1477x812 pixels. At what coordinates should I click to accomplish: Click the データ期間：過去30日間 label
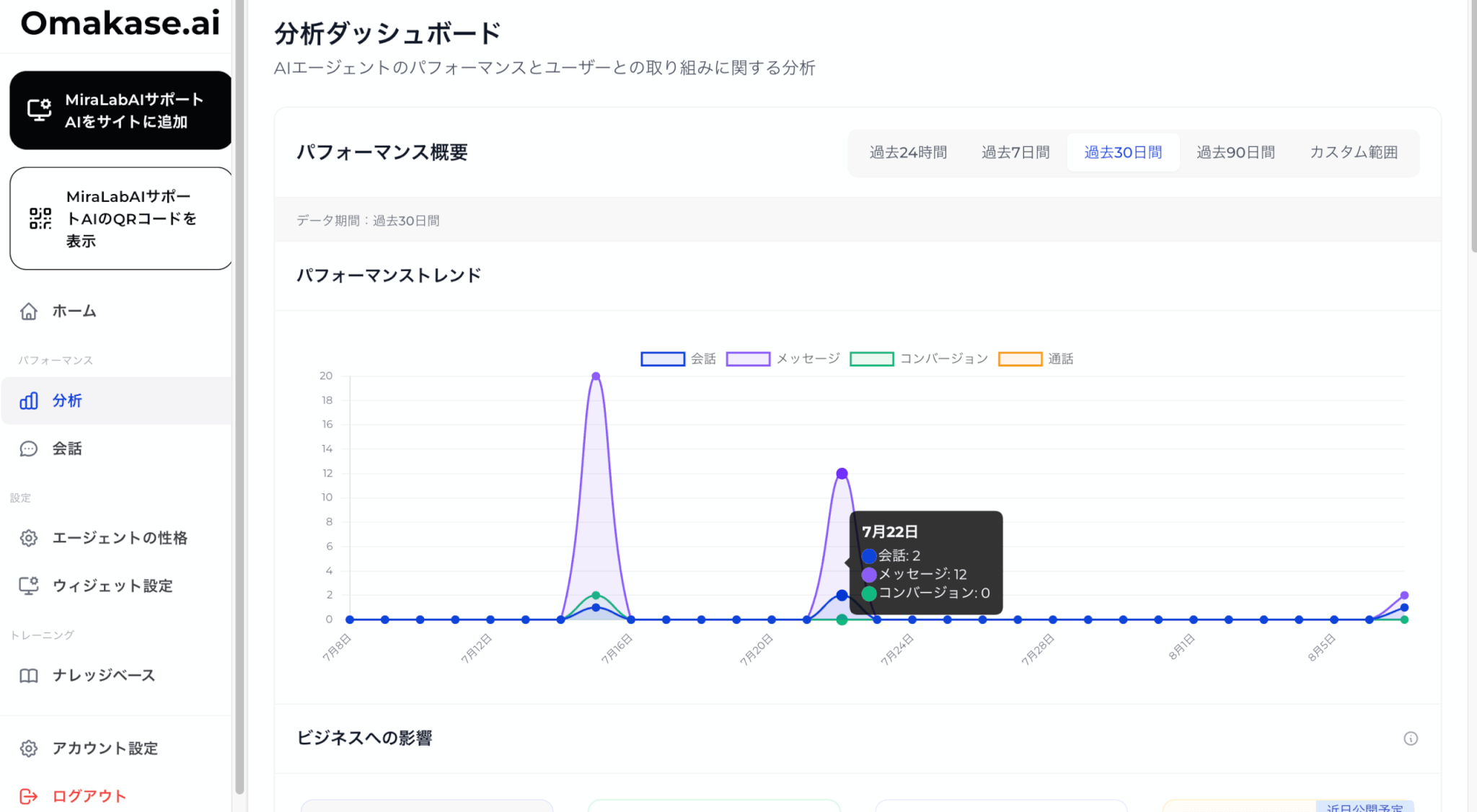point(368,221)
